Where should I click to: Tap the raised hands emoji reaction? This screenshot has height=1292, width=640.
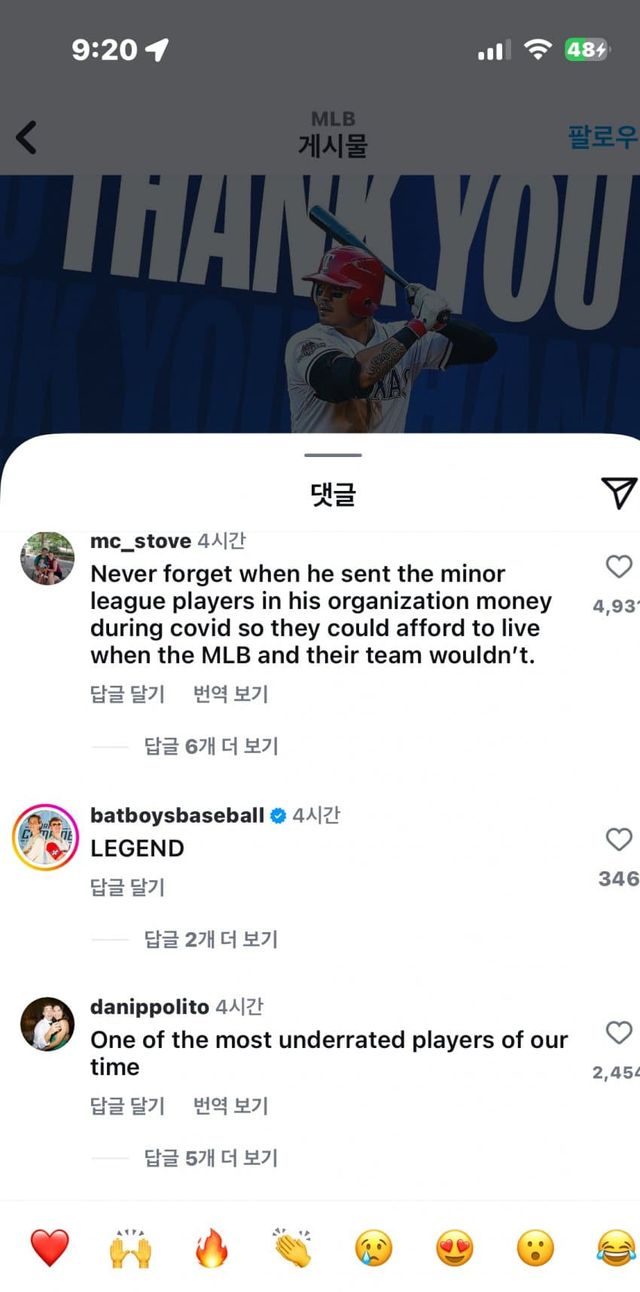[130, 1248]
